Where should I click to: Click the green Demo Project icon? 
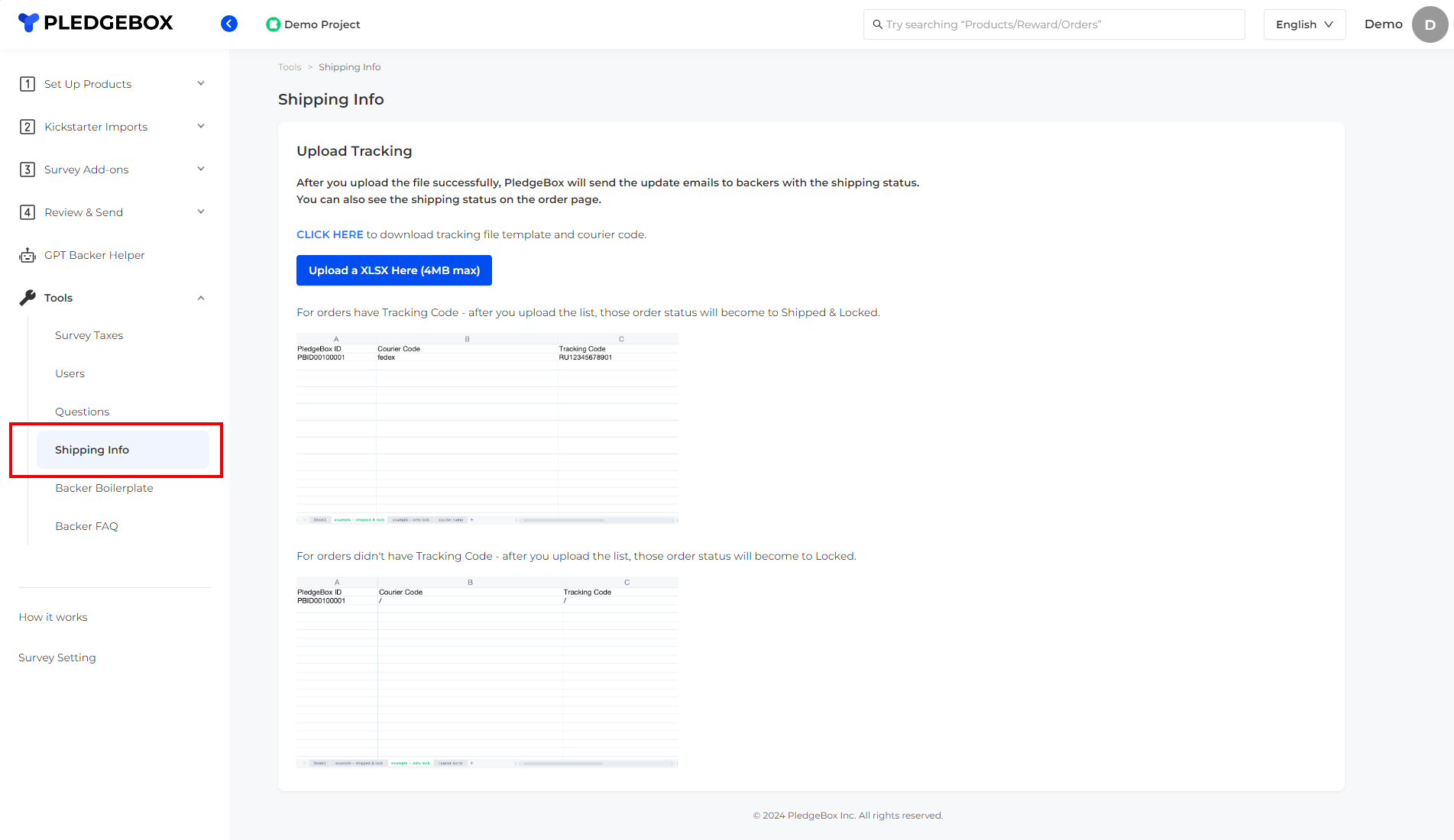[273, 24]
